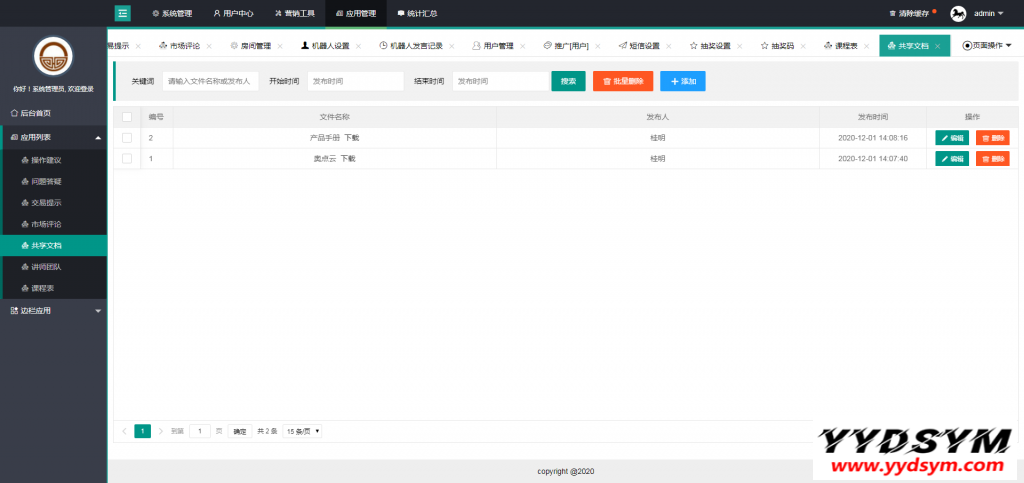Screen dimensions: 1024x483
Task: Open the 用户中心 top menu
Action: (x=233, y=14)
